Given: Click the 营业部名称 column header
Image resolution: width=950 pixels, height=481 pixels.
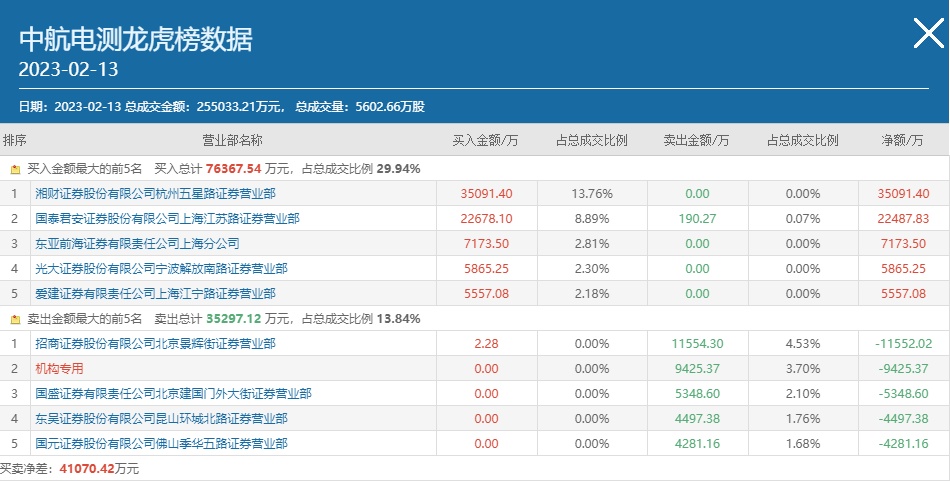Looking at the screenshot, I should point(233,140).
